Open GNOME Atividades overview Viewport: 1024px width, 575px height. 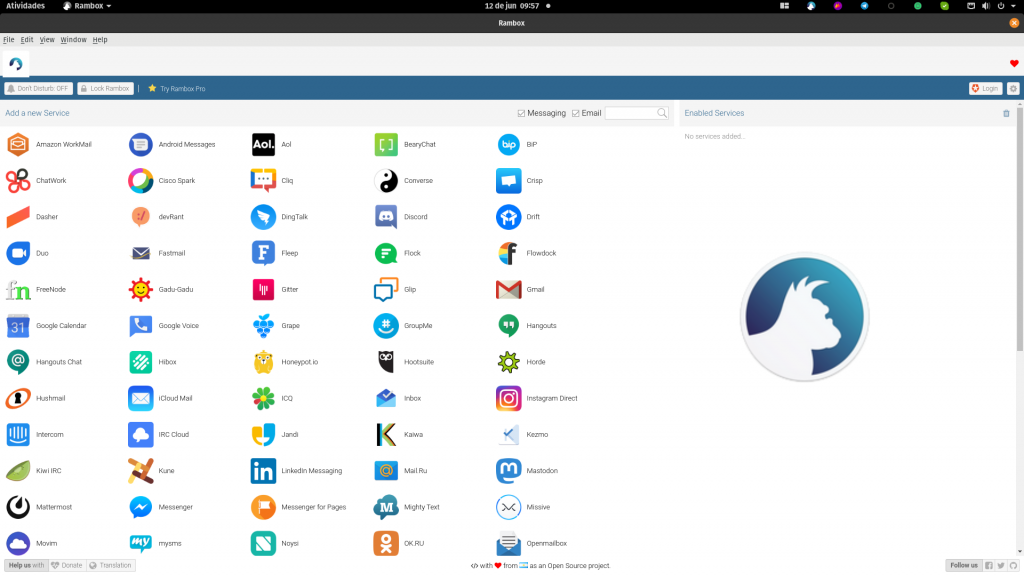(x=25, y=6)
